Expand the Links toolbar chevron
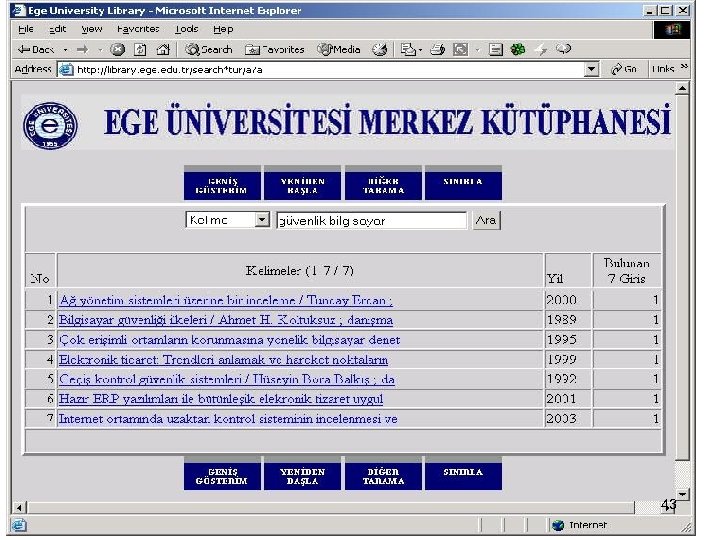 pyautogui.click(x=684, y=67)
